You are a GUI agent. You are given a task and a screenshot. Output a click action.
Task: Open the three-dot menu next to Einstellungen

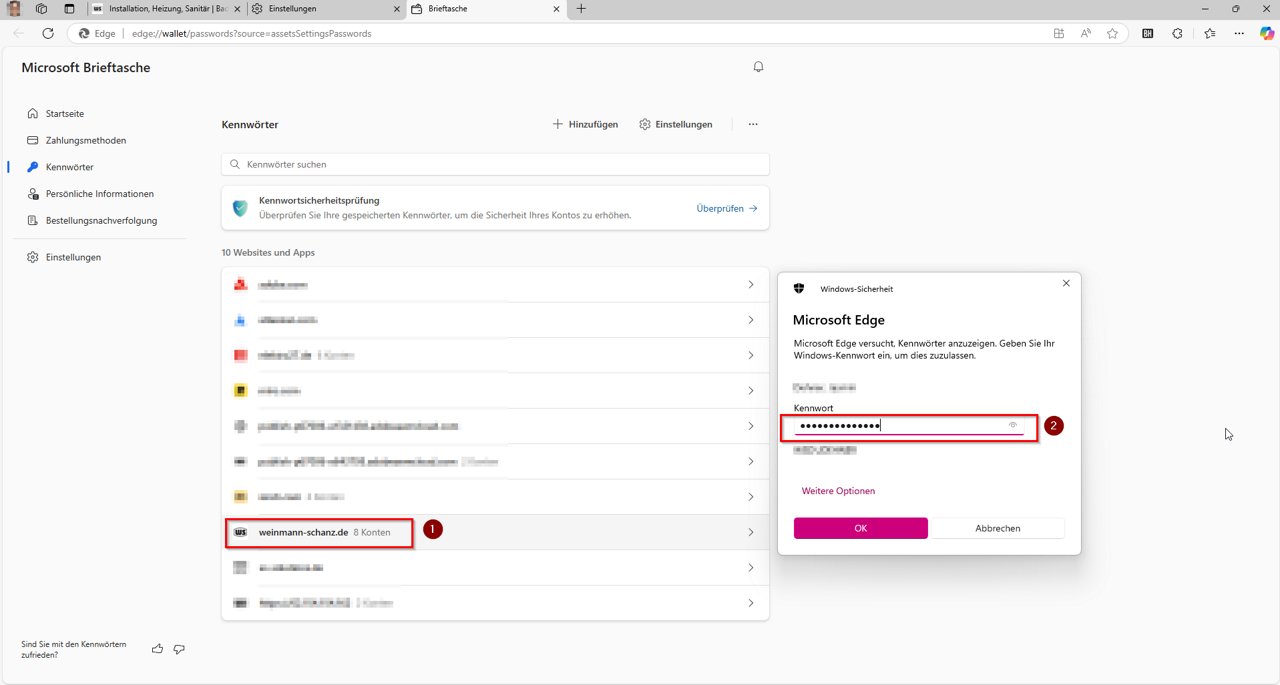pyautogui.click(x=753, y=124)
